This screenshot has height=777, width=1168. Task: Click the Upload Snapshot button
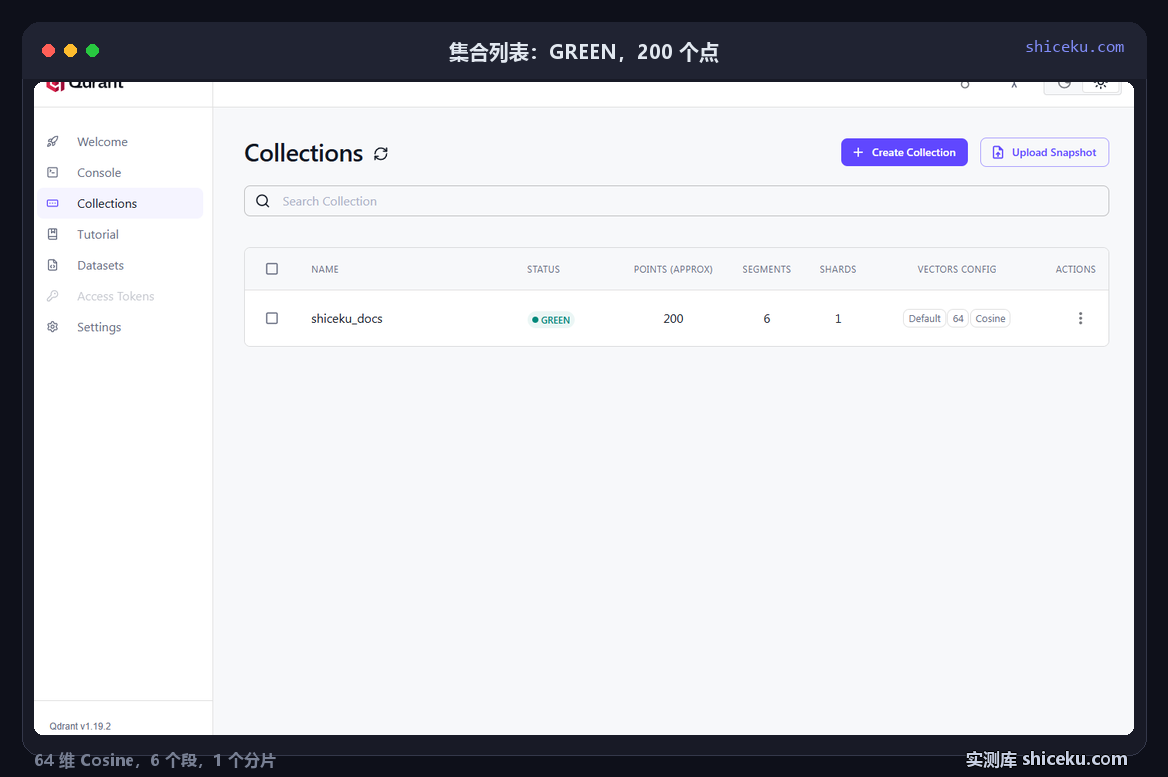click(x=1044, y=152)
